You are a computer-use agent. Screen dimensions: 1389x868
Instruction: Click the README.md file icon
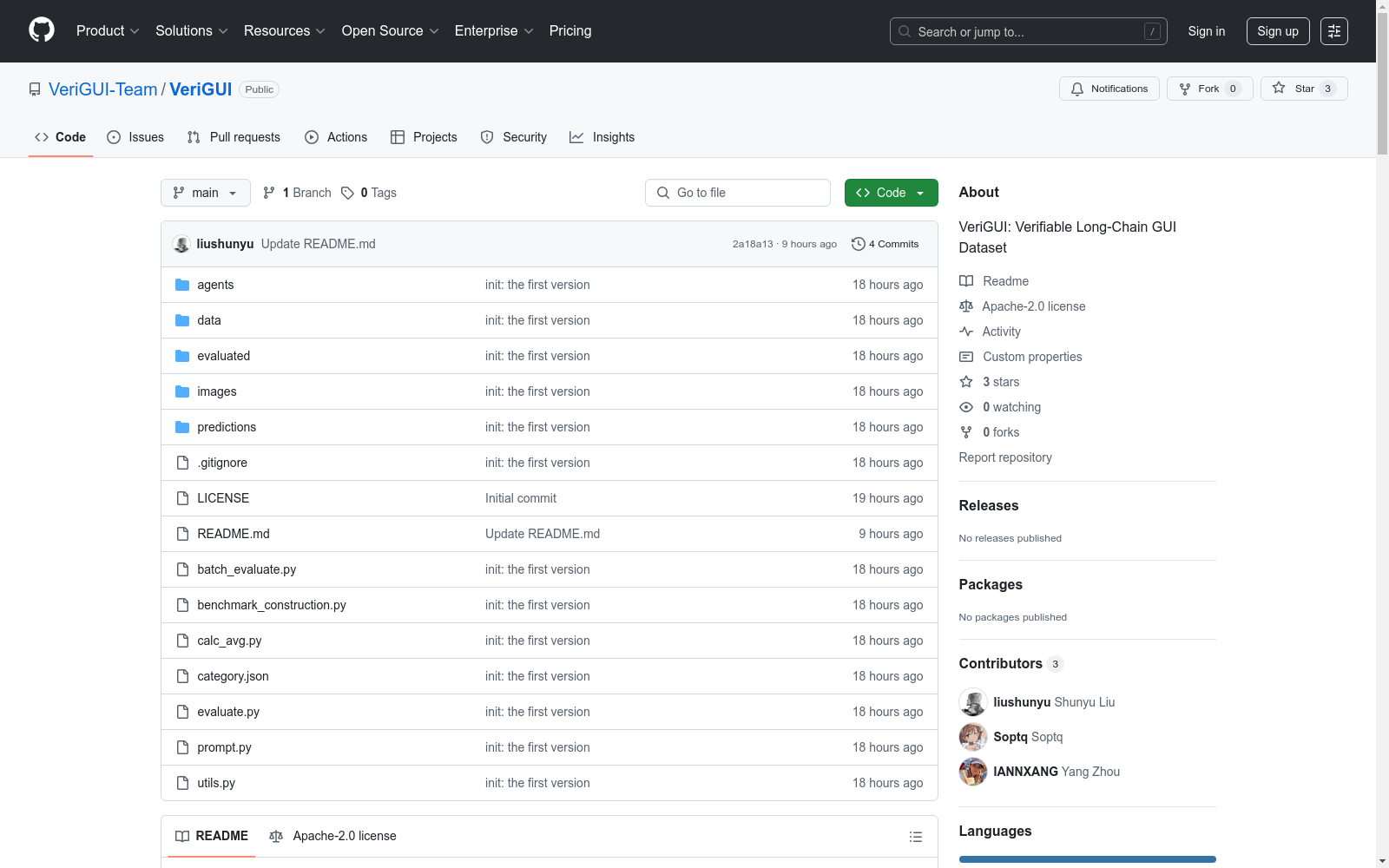point(182,534)
